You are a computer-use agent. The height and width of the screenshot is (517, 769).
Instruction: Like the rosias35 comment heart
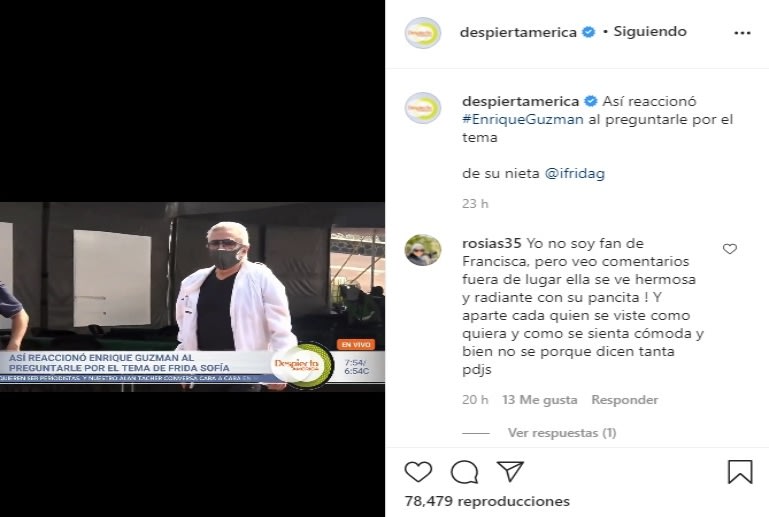pos(730,249)
